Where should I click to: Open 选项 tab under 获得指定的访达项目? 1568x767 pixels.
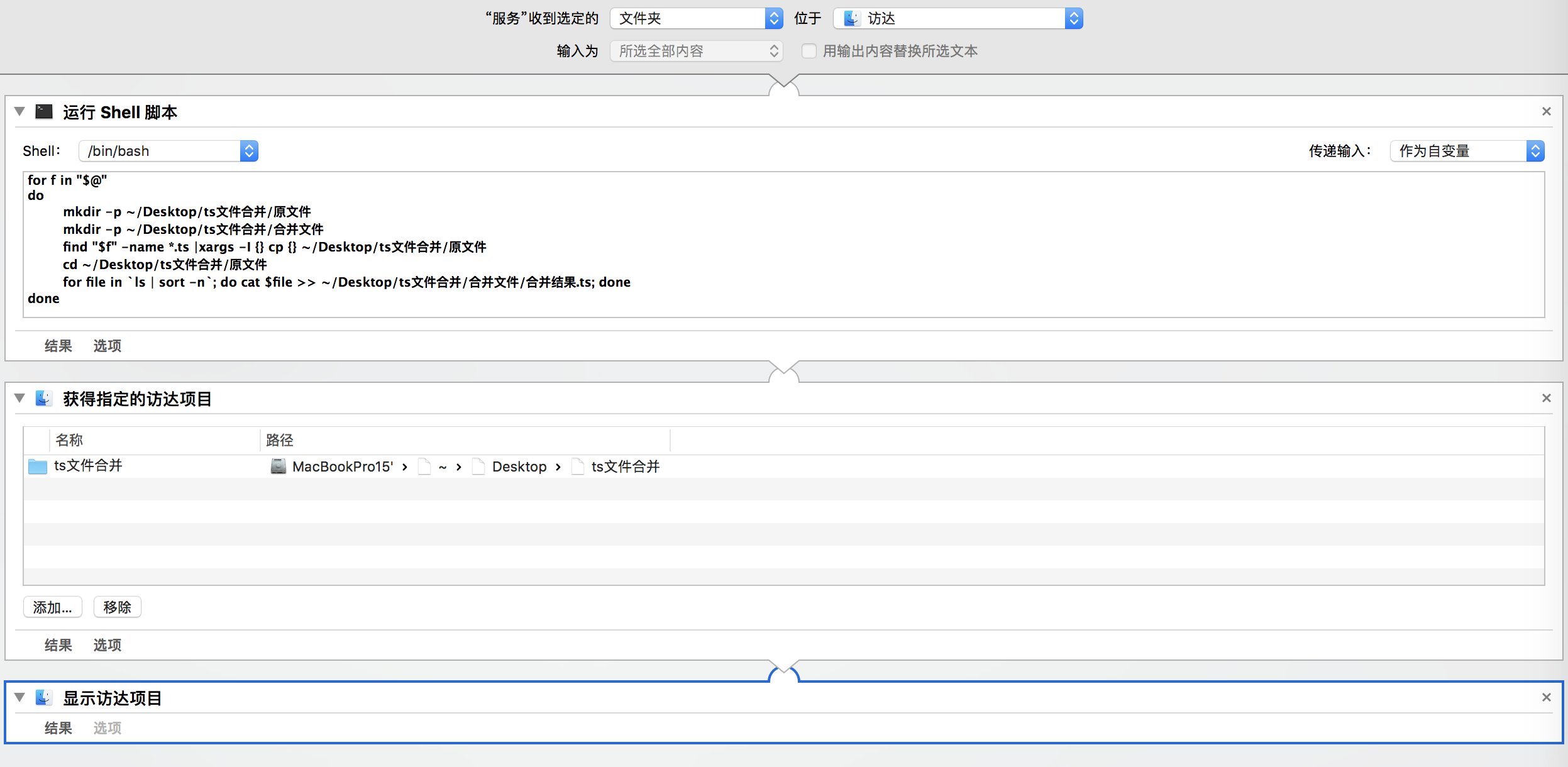tap(107, 645)
